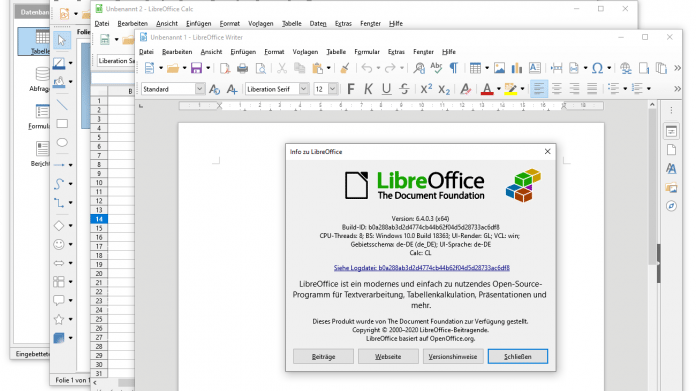Screen dimensions: 696x391
Task: Open the Hilfe menu in Calc window
Action: tap(395, 24)
